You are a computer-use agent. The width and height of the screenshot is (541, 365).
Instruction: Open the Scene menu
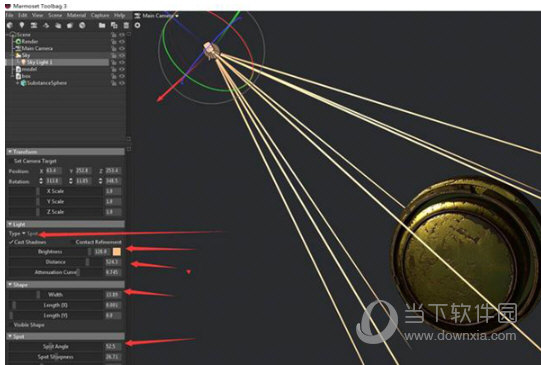(x=55, y=15)
